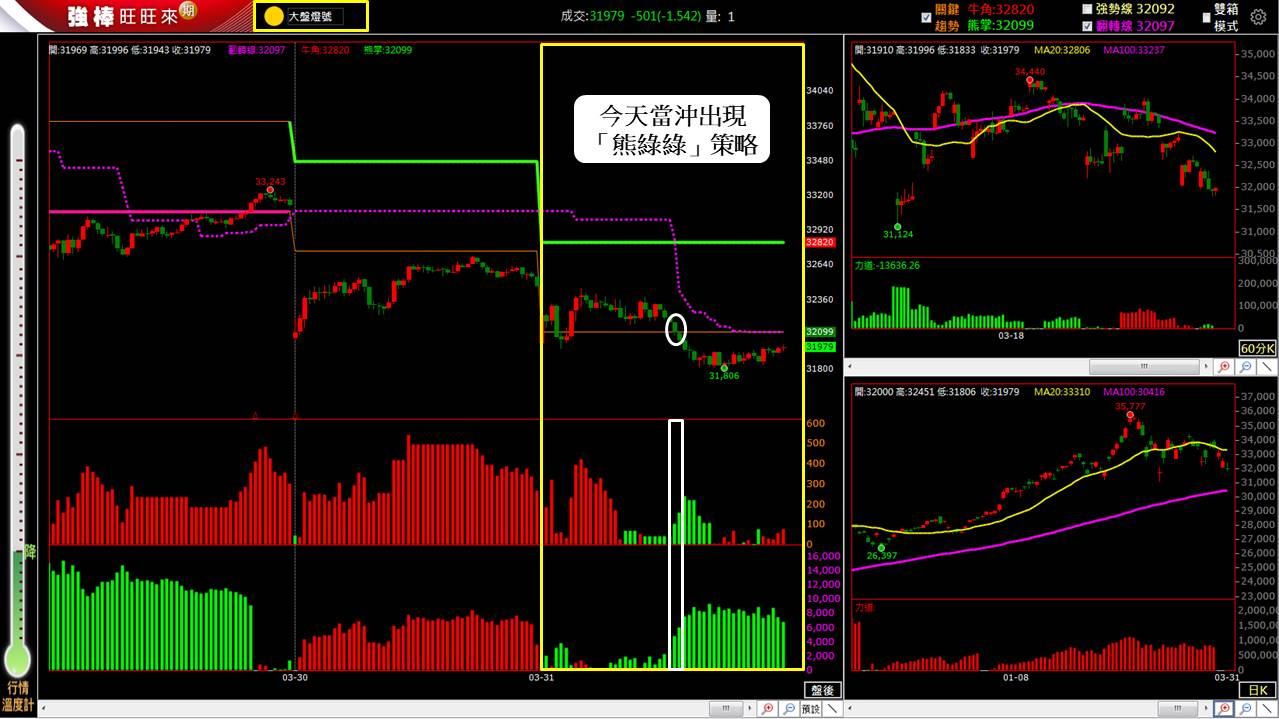Select the 盤後 tab below main chart
This screenshot has height=719, width=1279.
pos(822,690)
